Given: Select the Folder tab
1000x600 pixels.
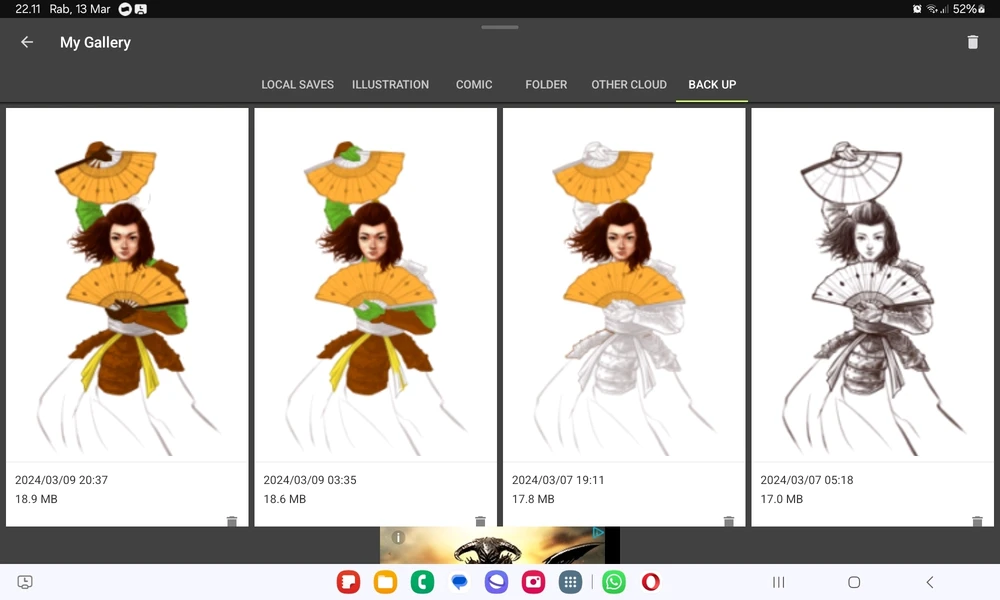Looking at the screenshot, I should (x=546, y=85).
